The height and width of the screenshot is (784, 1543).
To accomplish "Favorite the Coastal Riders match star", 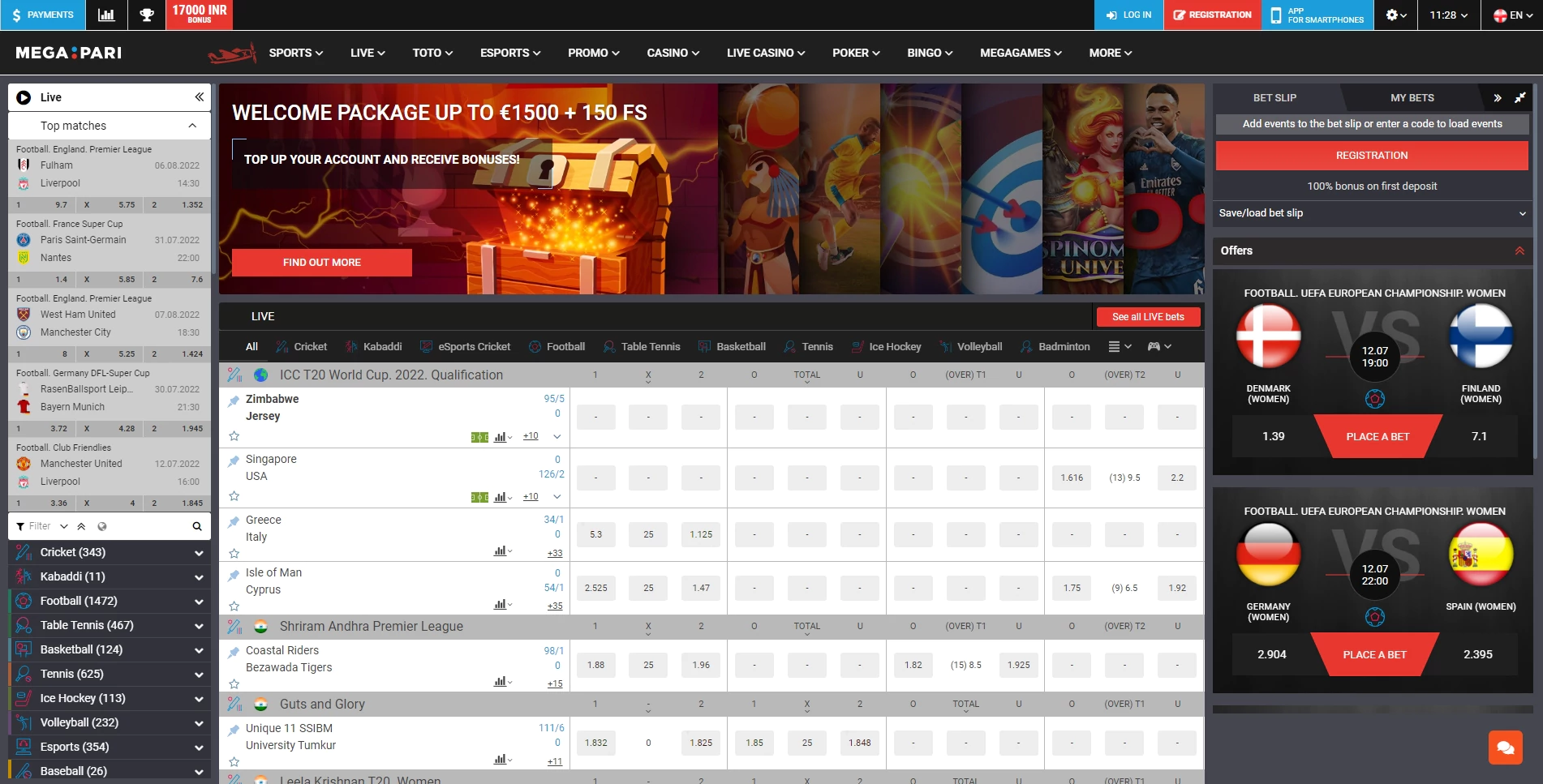I will [234, 683].
